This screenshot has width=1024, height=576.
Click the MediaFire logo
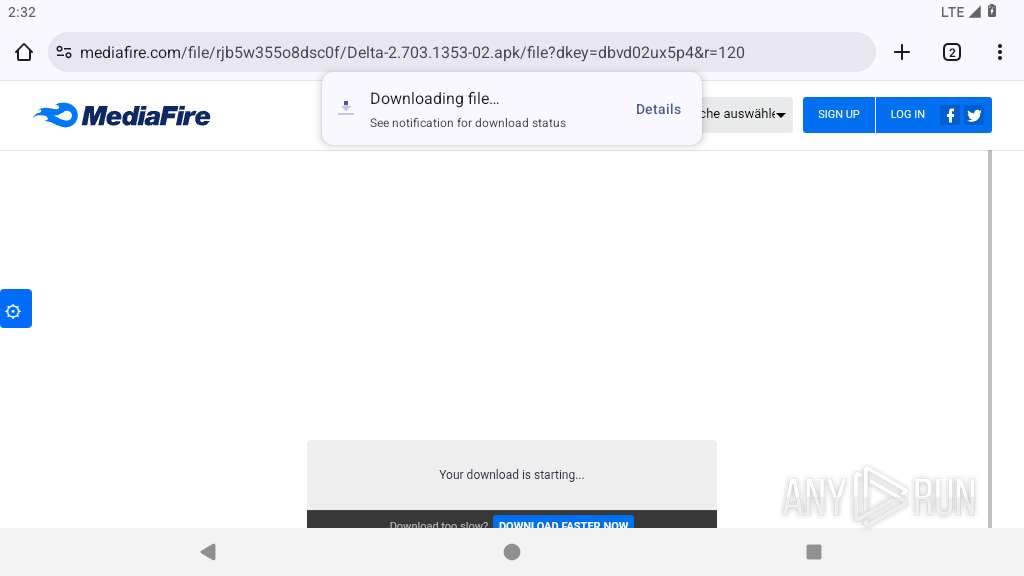coord(122,116)
